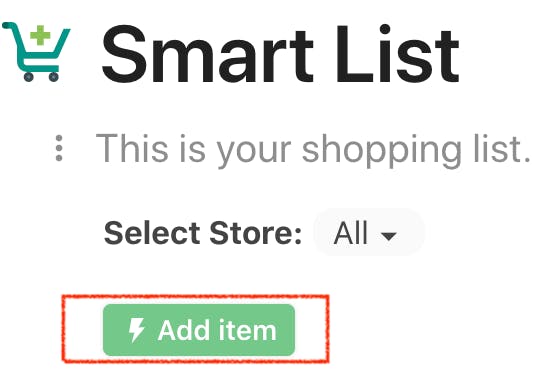
Task: Click the dropdown arrow beside All
Action: 389,235
